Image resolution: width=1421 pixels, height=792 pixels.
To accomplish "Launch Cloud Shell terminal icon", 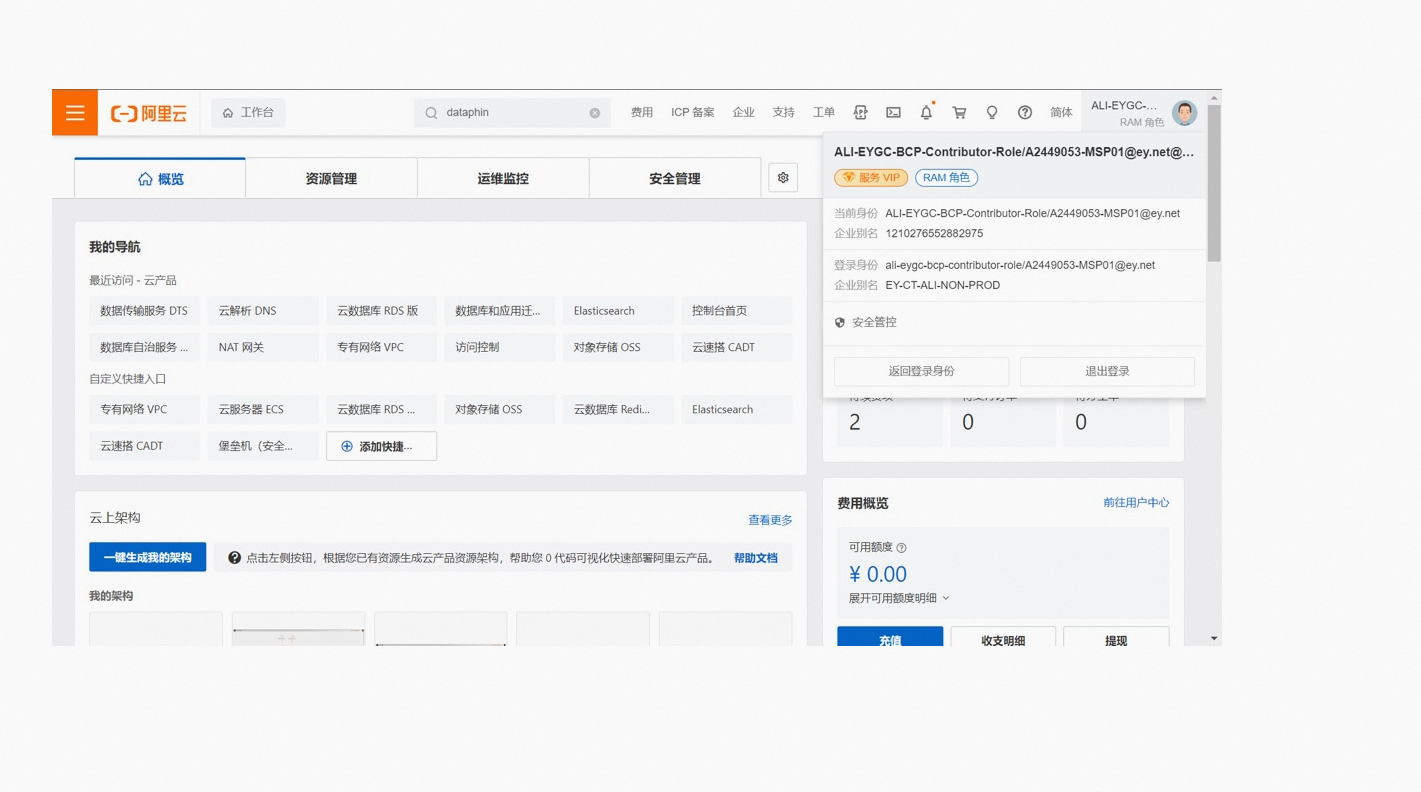I will click(x=893, y=113).
